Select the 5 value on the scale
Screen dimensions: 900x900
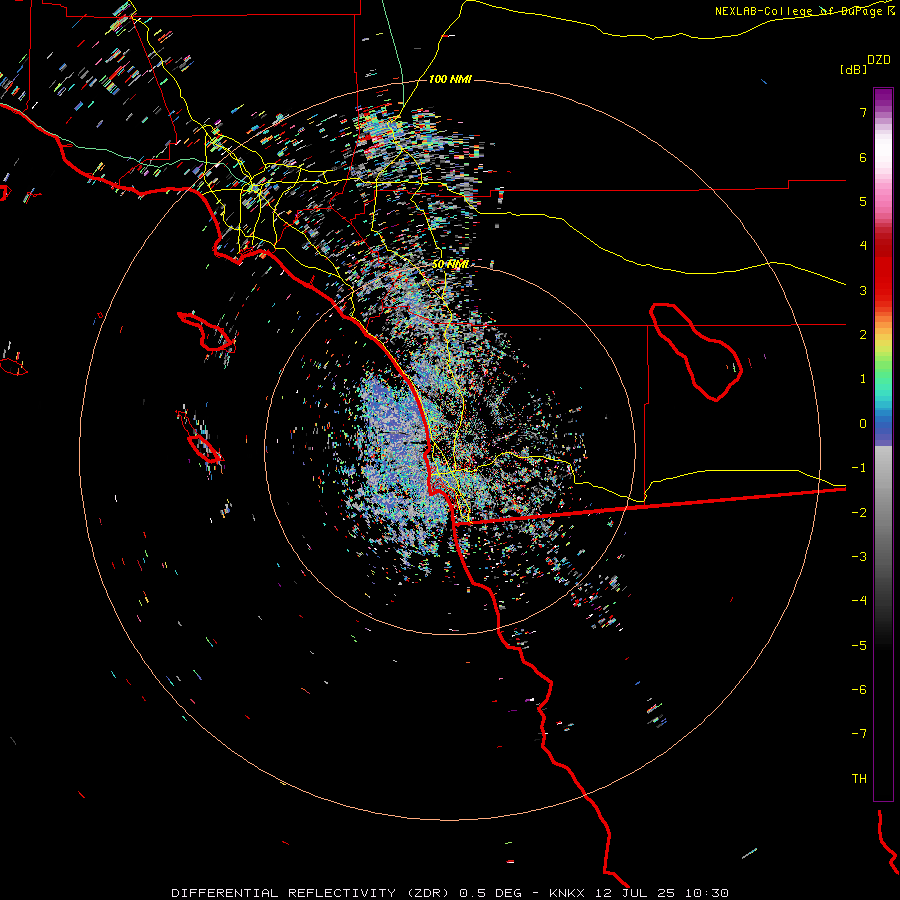[863, 201]
